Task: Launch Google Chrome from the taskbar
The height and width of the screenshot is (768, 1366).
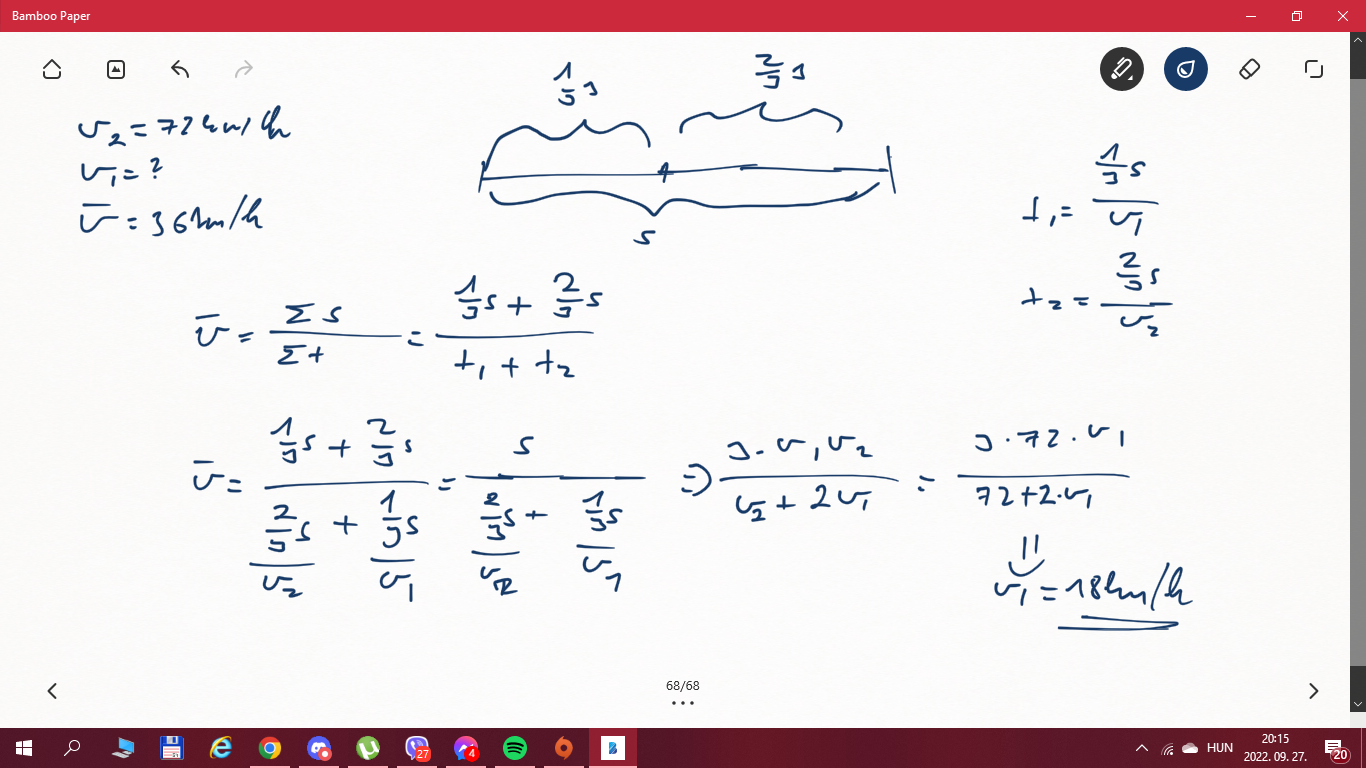Action: coord(270,748)
